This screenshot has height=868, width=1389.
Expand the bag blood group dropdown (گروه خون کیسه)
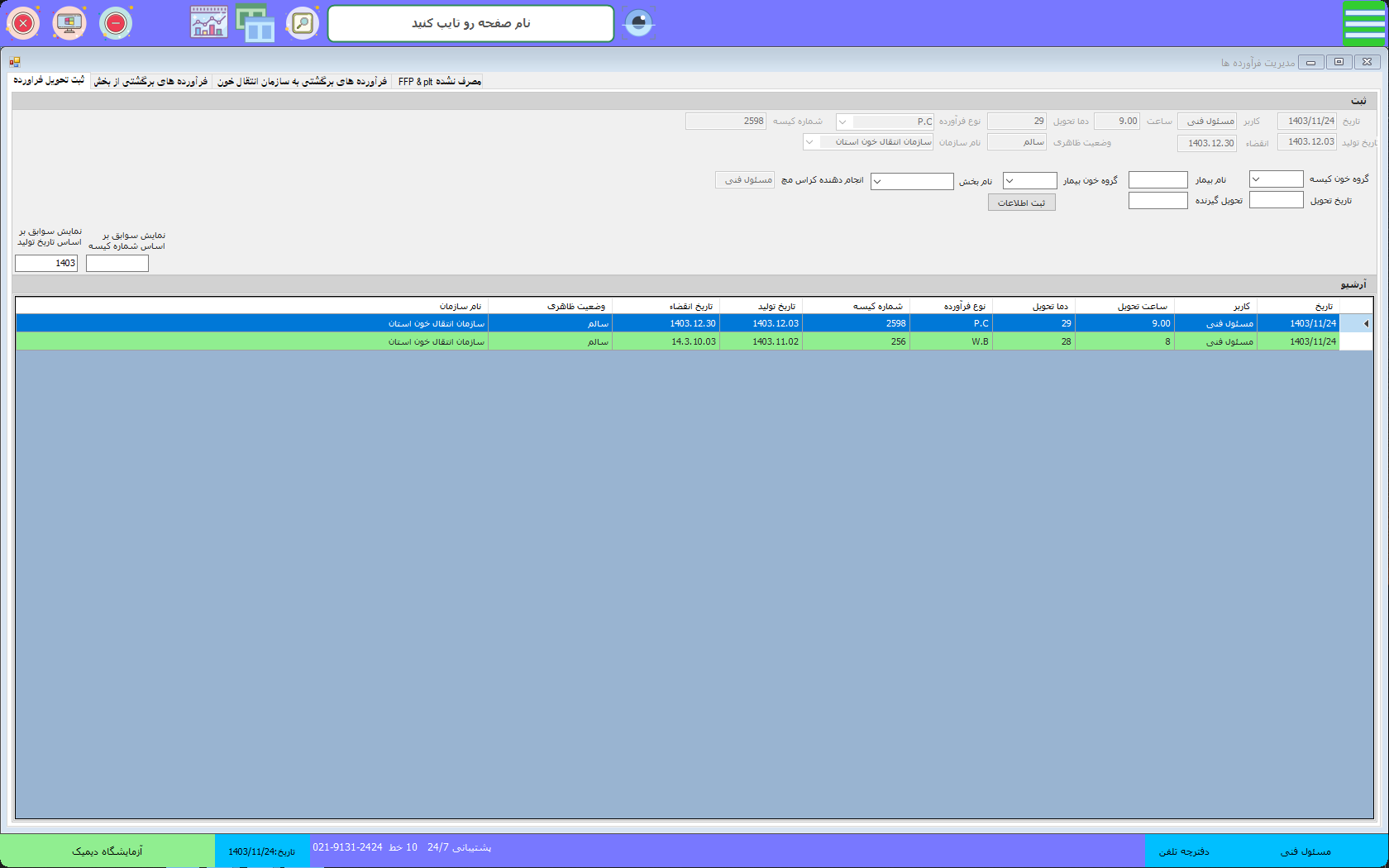[1256, 179]
